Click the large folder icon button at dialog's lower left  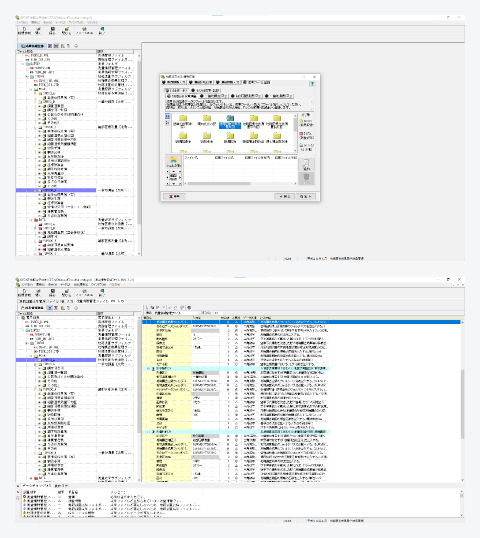tap(174, 161)
